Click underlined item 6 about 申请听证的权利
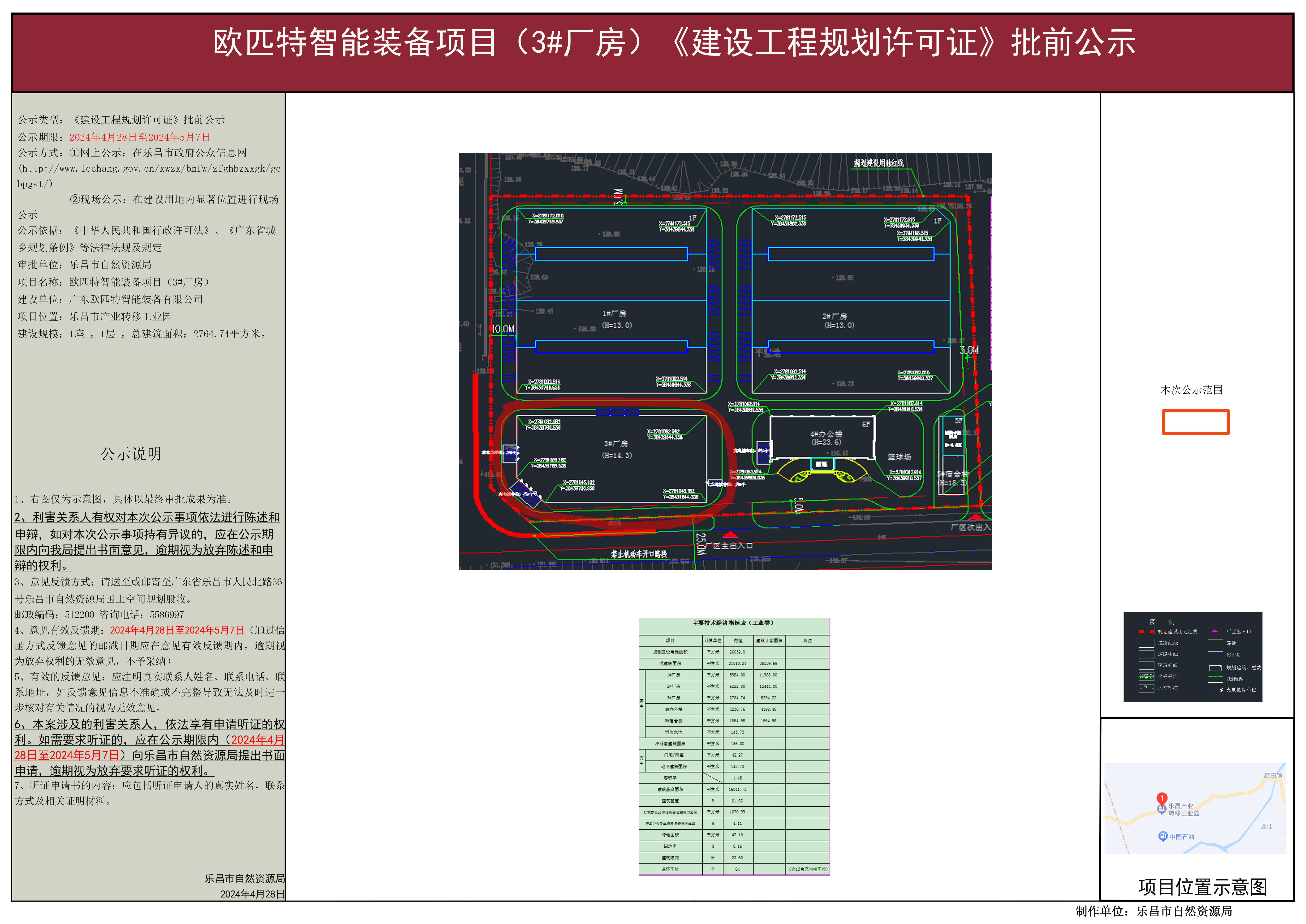Image resolution: width=1306 pixels, height=924 pixels. point(150,748)
